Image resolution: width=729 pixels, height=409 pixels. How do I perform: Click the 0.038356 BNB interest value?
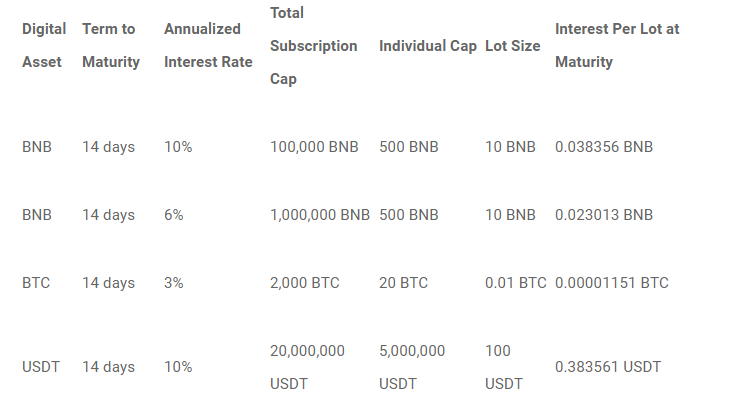click(x=603, y=147)
